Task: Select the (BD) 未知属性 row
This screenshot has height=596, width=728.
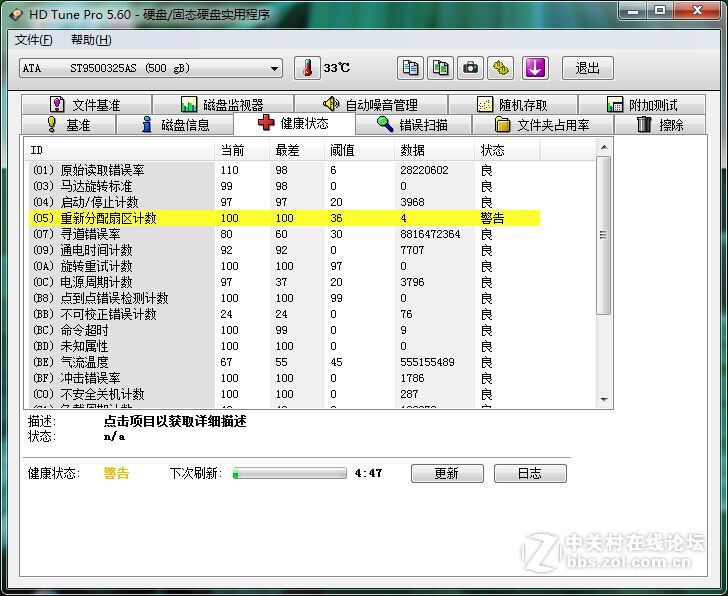Action: (x=284, y=346)
